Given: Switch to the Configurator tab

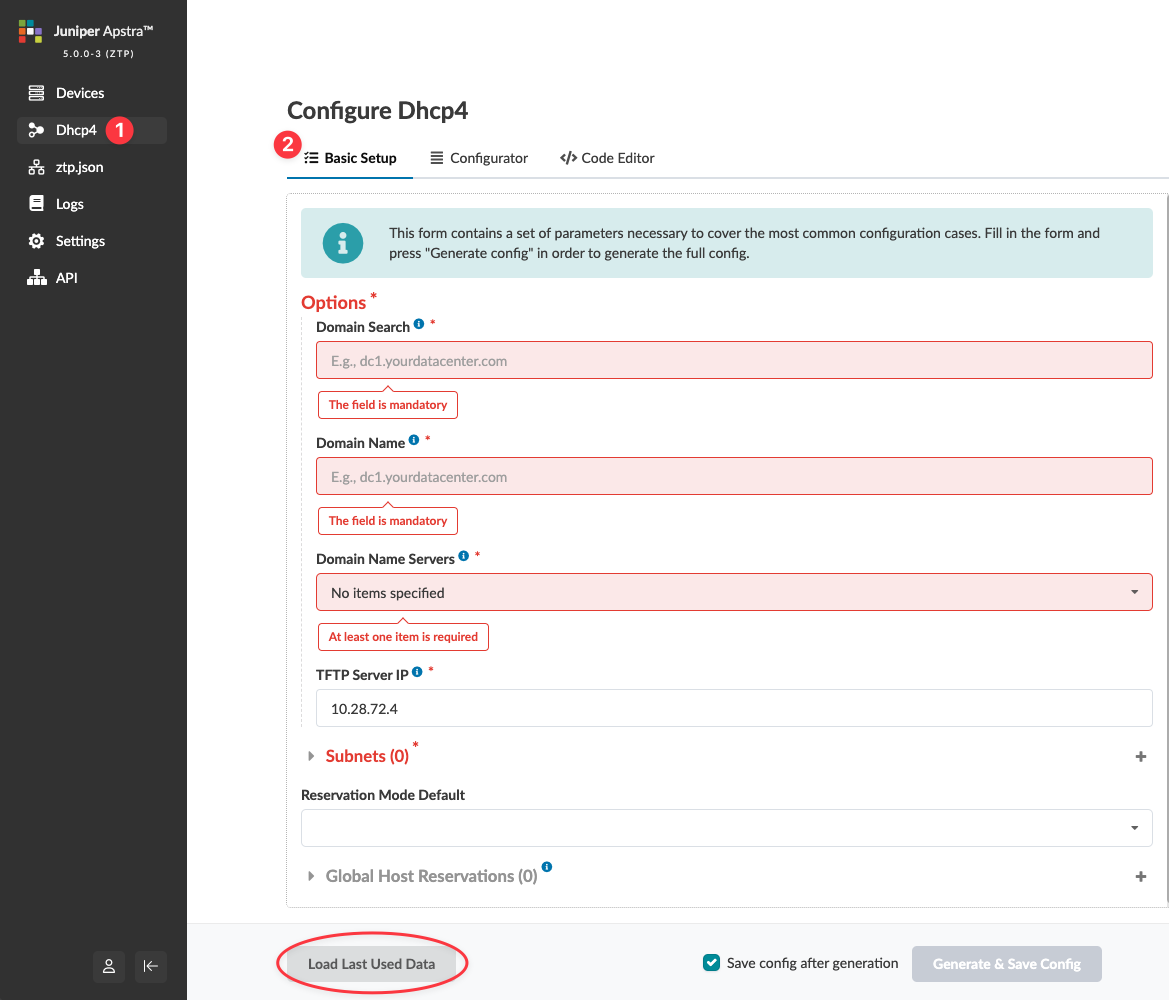Looking at the screenshot, I should click(x=479, y=158).
